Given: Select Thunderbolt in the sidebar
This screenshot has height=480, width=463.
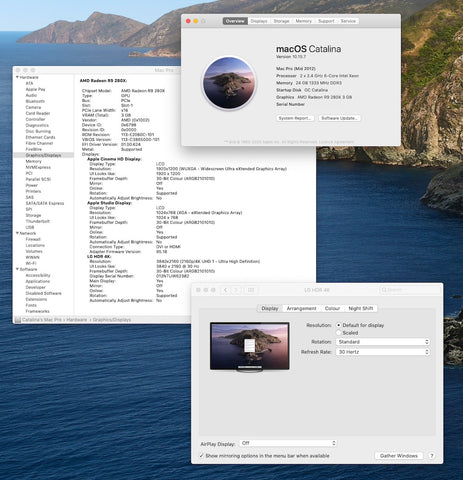Looking at the screenshot, I should 38,221.
